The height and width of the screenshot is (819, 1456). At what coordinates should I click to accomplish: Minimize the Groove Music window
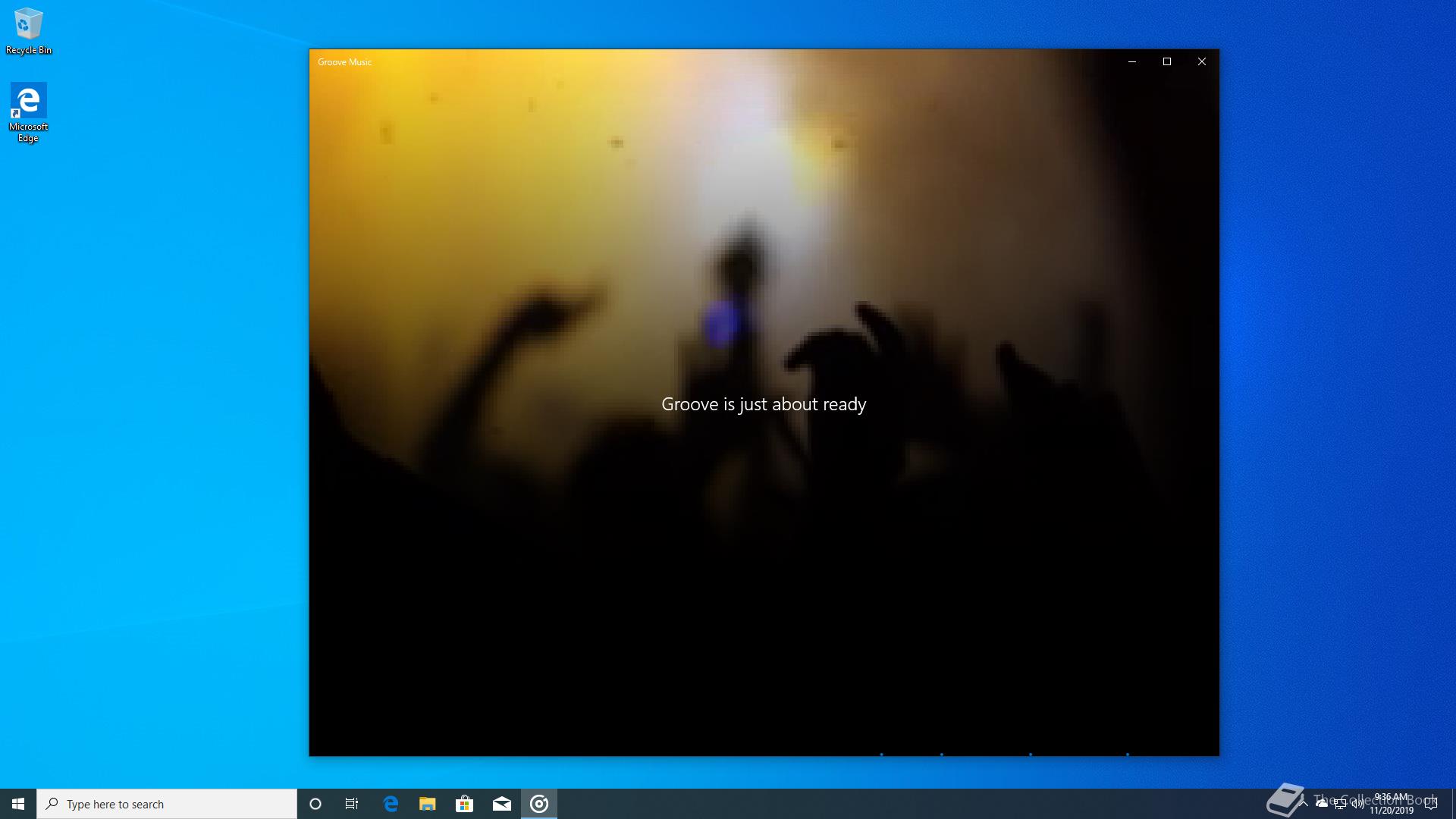point(1132,61)
